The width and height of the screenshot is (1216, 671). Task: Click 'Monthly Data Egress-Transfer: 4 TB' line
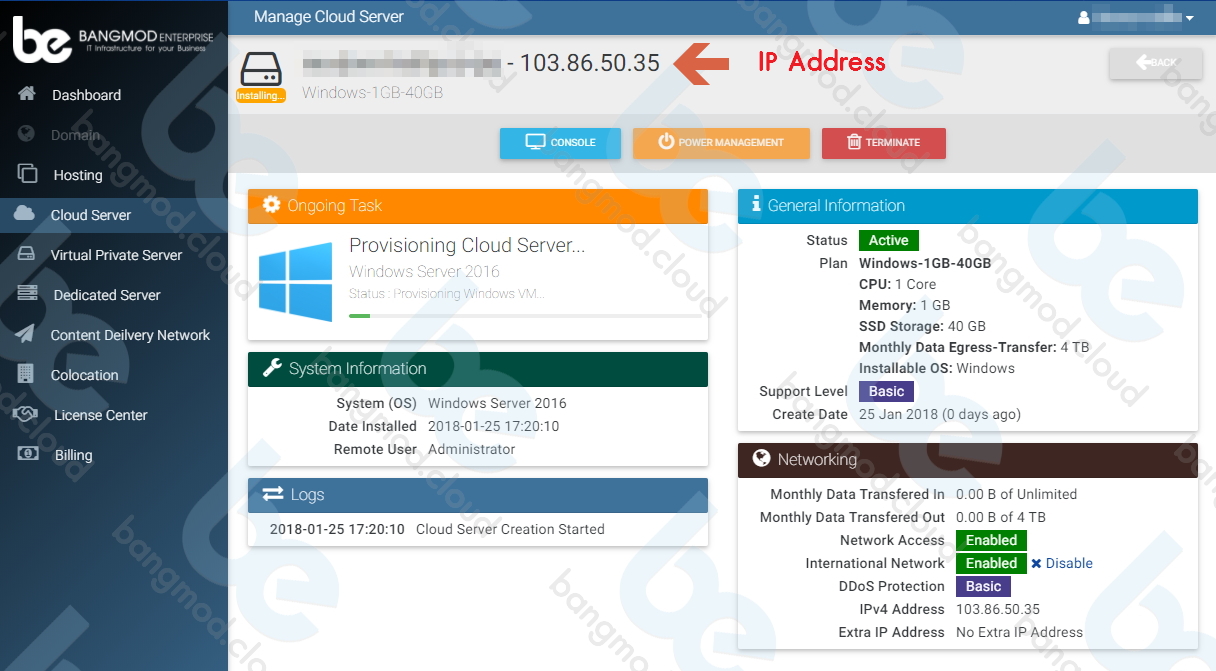click(x=974, y=347)
